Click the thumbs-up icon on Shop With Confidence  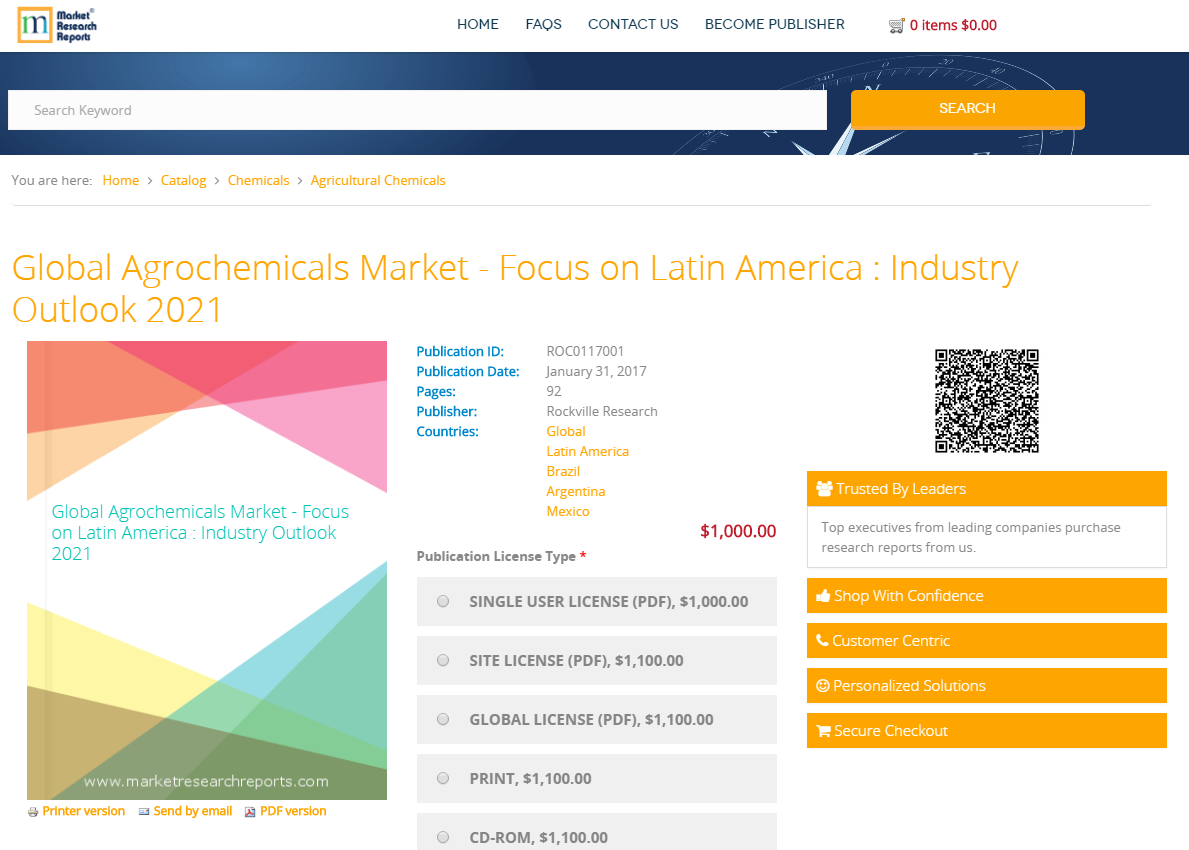pos(824,595)
